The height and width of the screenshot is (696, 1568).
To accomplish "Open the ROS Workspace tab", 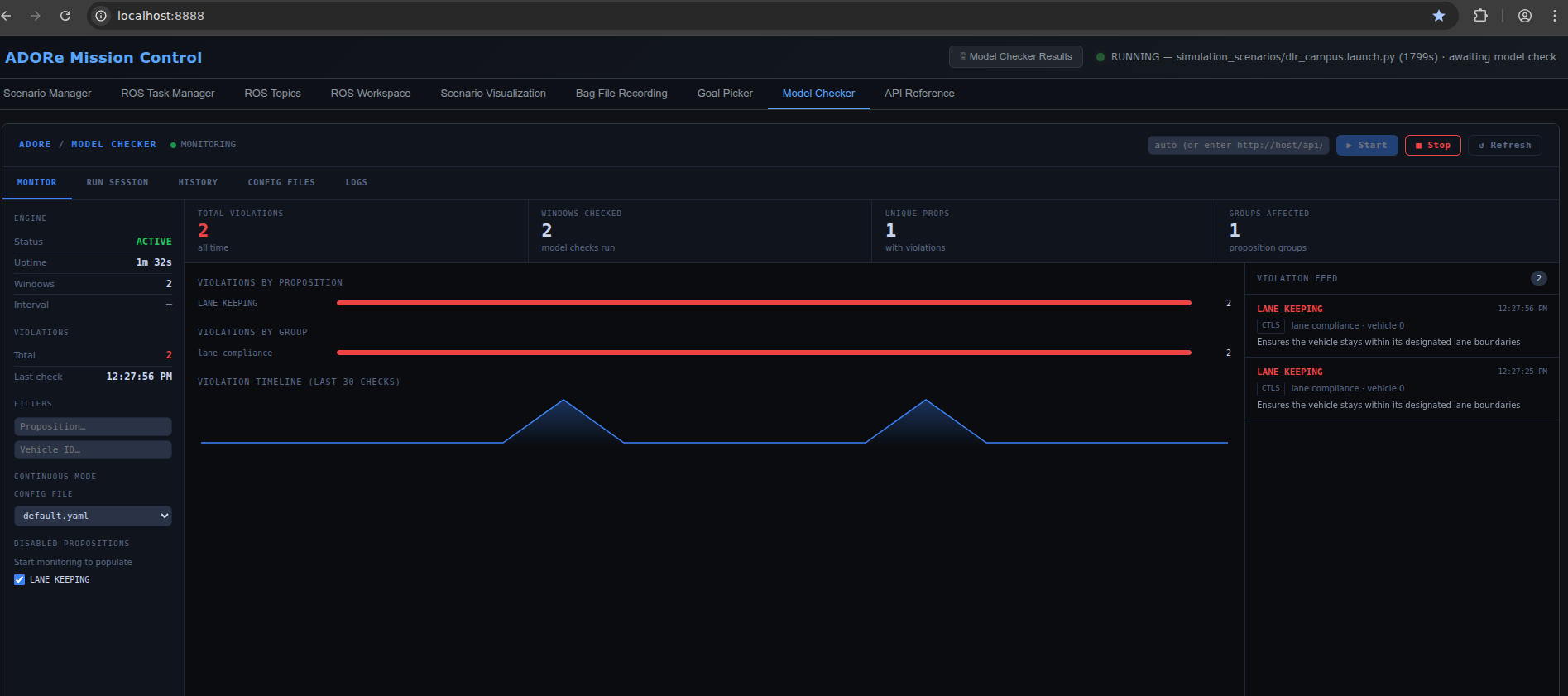I will [x=371, y=94].
